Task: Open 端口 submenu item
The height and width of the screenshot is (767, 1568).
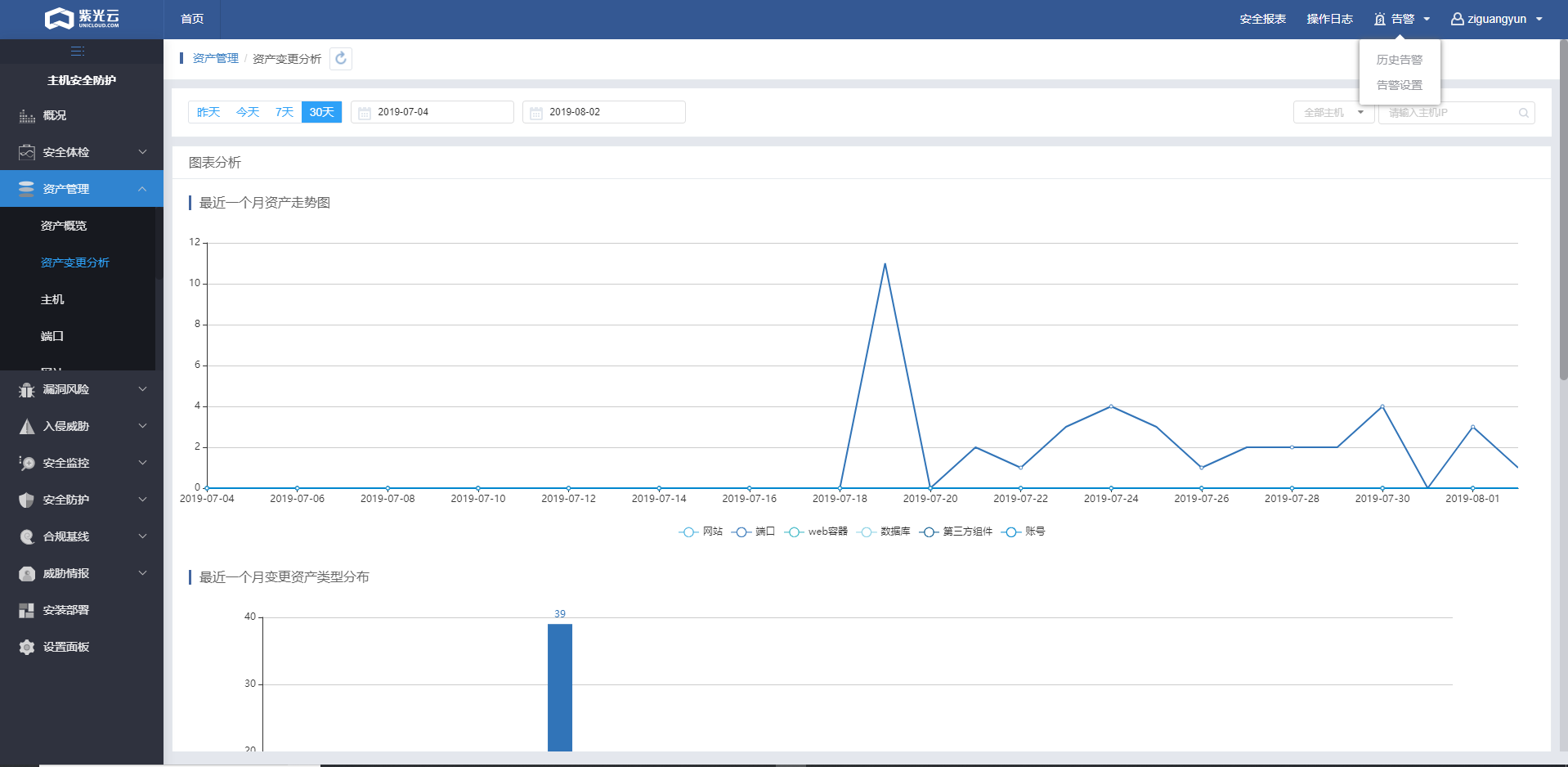Action: [52, 336]
